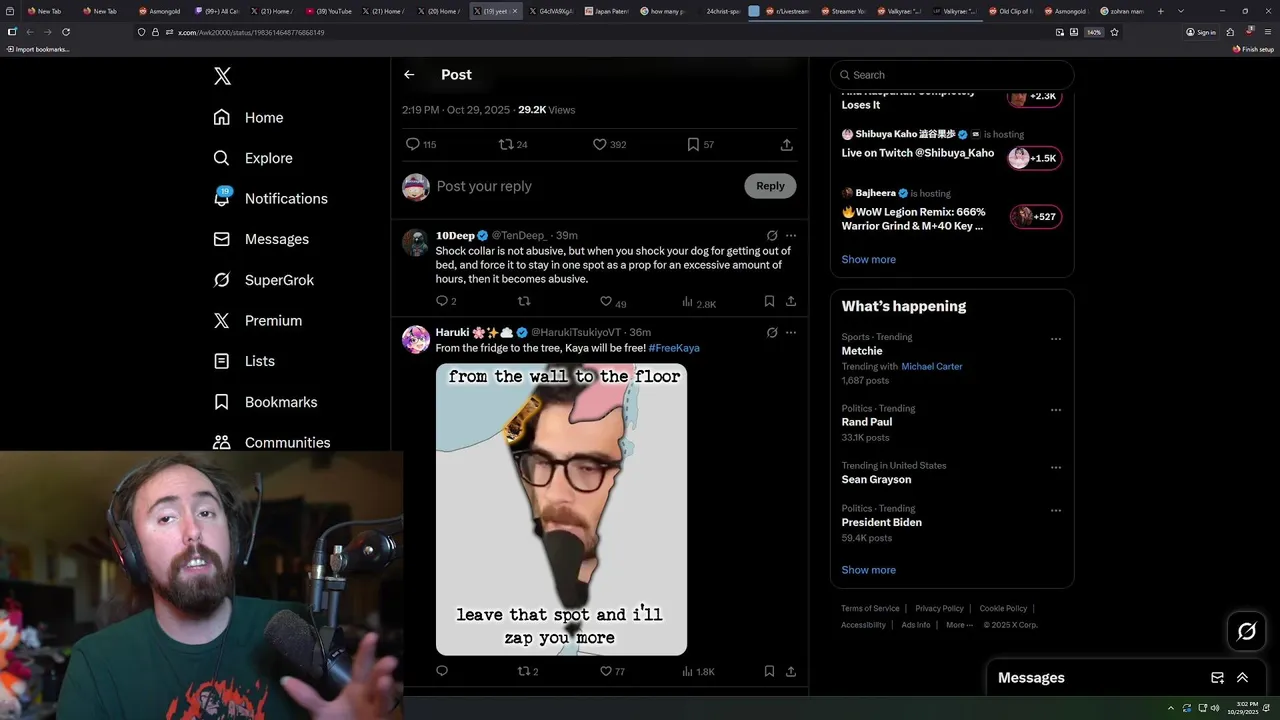Open Communities in the sidebar

[x=272, y=442]
